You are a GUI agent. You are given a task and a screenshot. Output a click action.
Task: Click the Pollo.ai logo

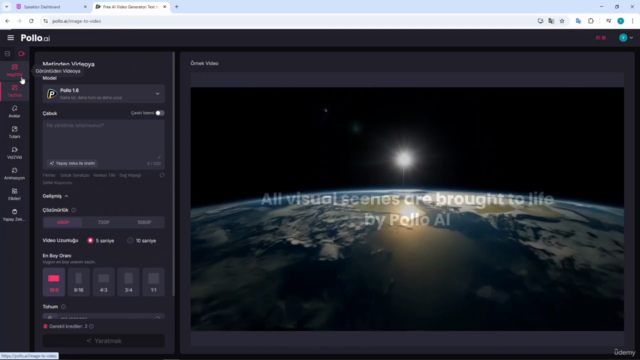36,38
